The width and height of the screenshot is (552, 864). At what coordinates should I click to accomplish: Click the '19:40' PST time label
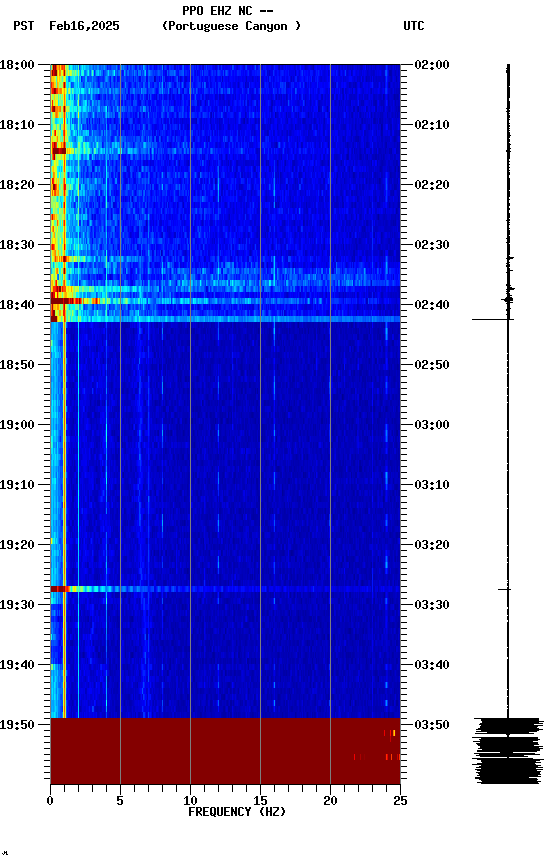point(17,666)
